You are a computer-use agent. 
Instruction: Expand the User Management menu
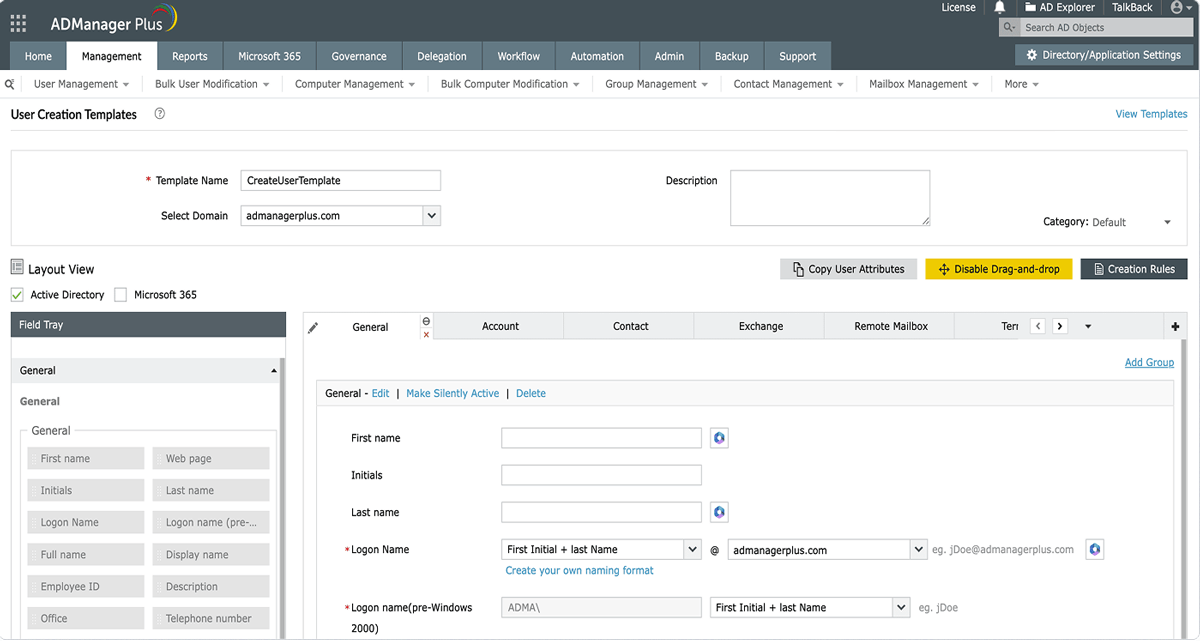(x=82, y=84)
